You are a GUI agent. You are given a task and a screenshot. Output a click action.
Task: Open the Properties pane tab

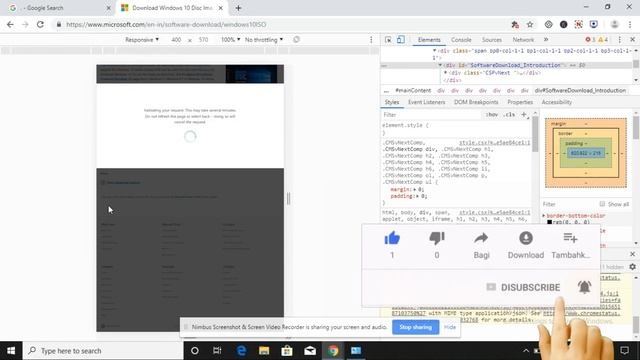click(x=520, y=102)
